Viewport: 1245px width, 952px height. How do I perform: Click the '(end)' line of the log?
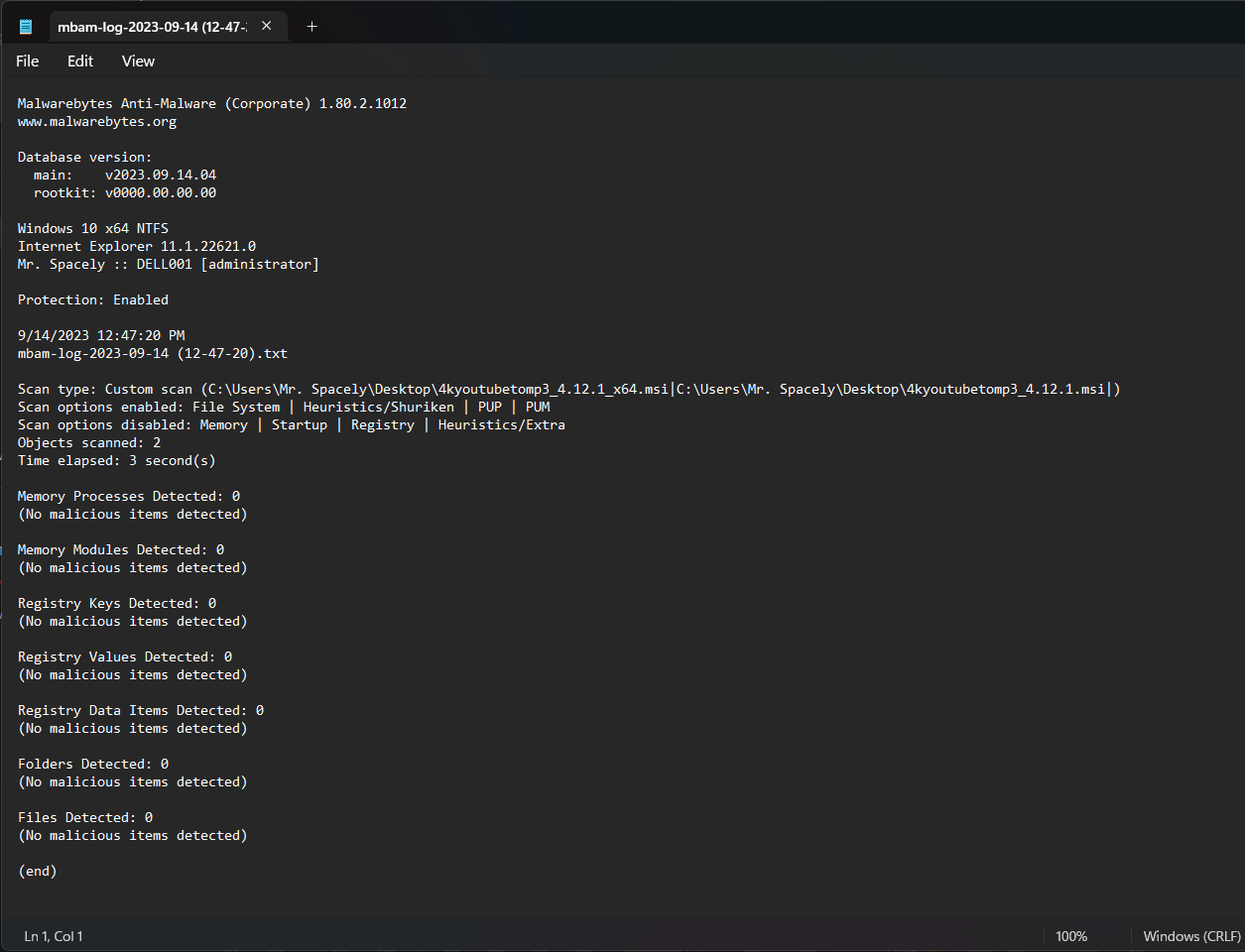click(38, 871)
